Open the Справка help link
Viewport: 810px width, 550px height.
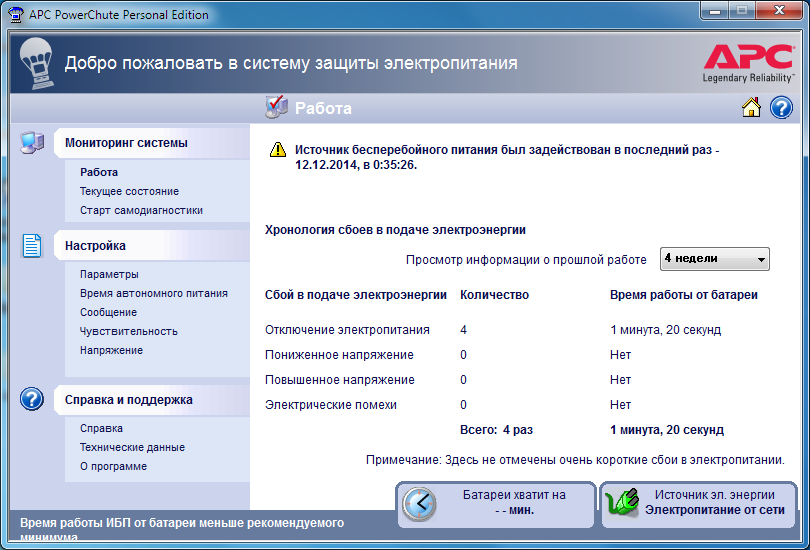[101, 428]
